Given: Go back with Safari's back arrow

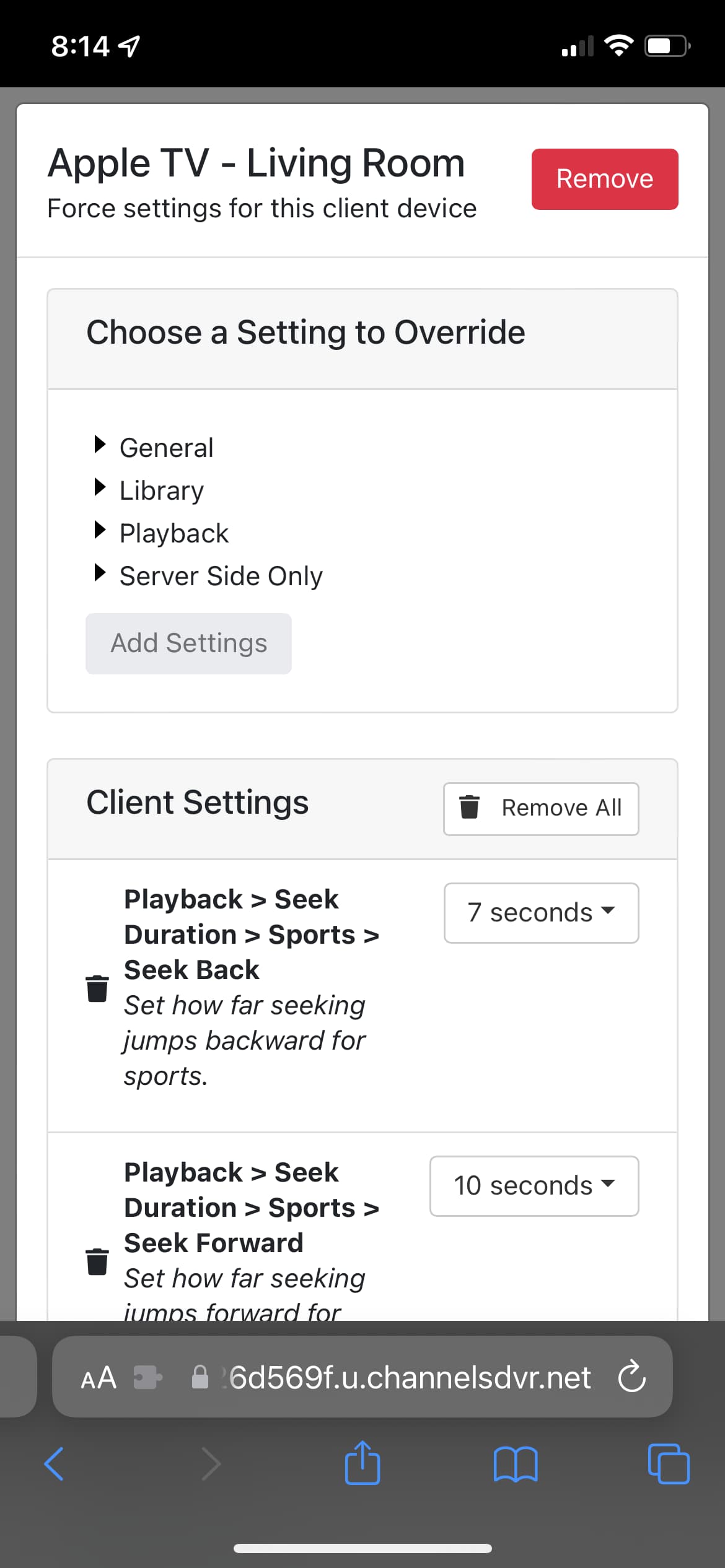Looking at the screenshot, I should pyautogui.click(x=55, y=1464).
